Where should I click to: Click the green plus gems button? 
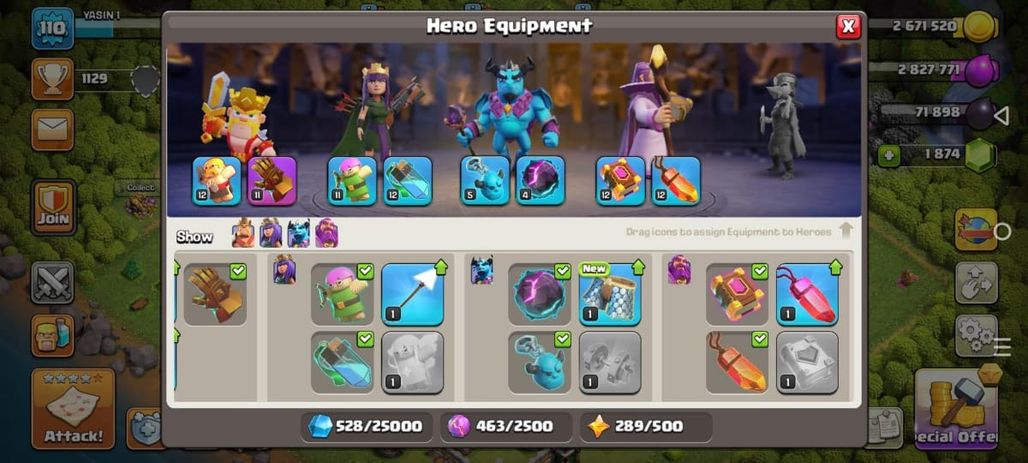click(888, 156)
